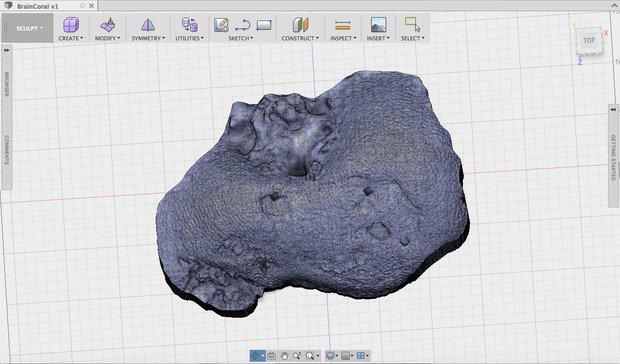This screenshot has height=364, width=620.
Task: Click the Select tool icon
Action: (x=412, y=25)
